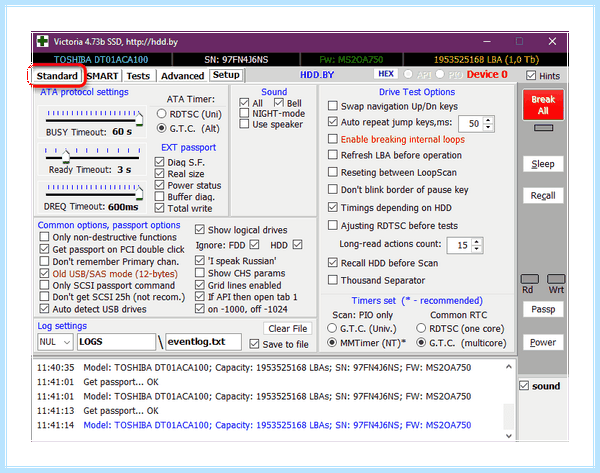Select the PIO radio button
The width and height of the screenshot is (600, 473).
(440, 74)
